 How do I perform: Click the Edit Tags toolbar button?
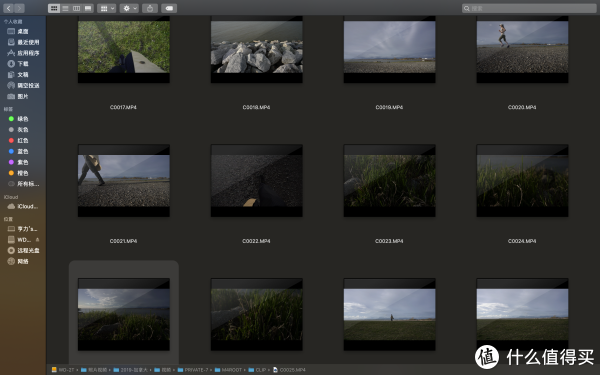[x=169, y=8]
